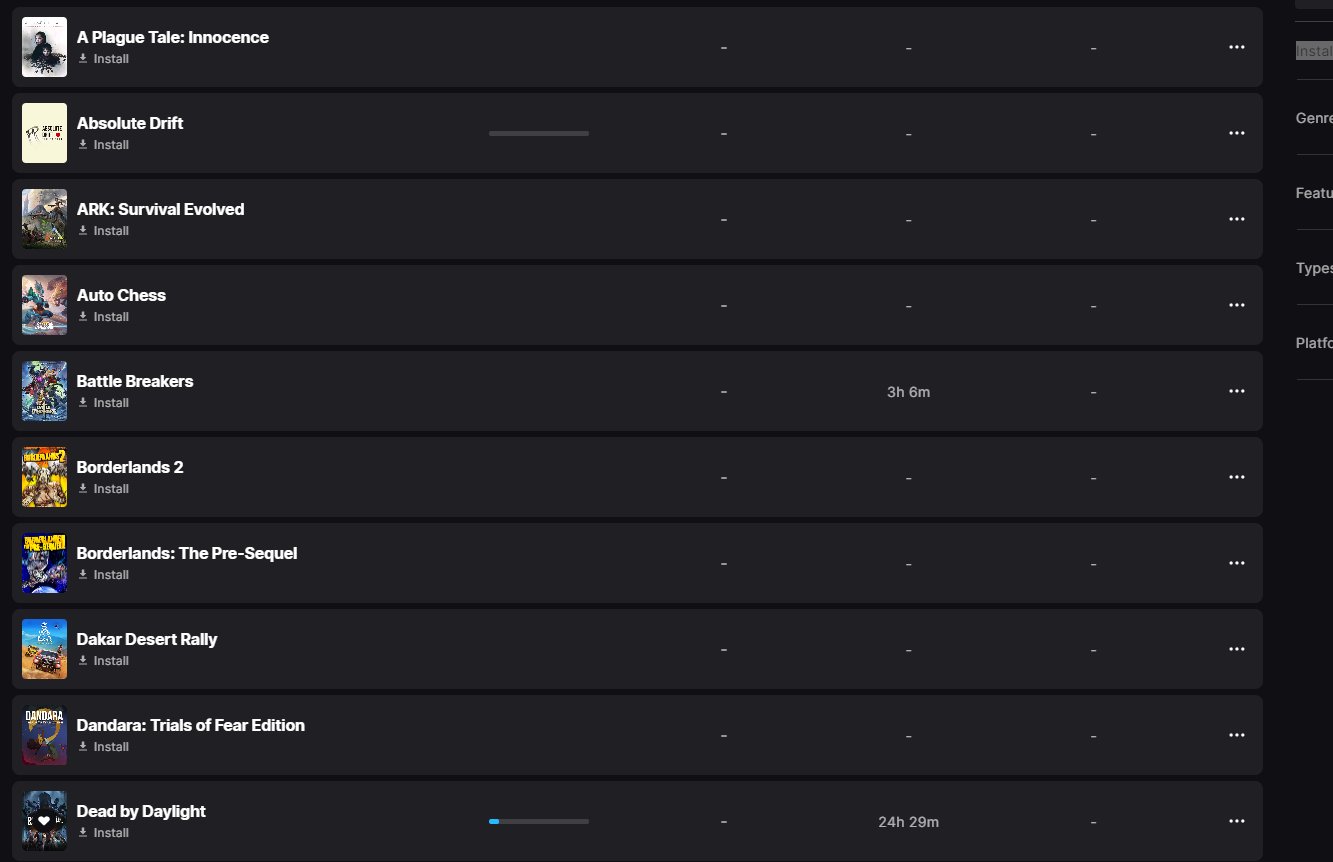Click the Dead by Daylight progress bar
Image resolution: width=1333 pixels, height=862 pixels.
pyautogui.click(x=538, y=821)
